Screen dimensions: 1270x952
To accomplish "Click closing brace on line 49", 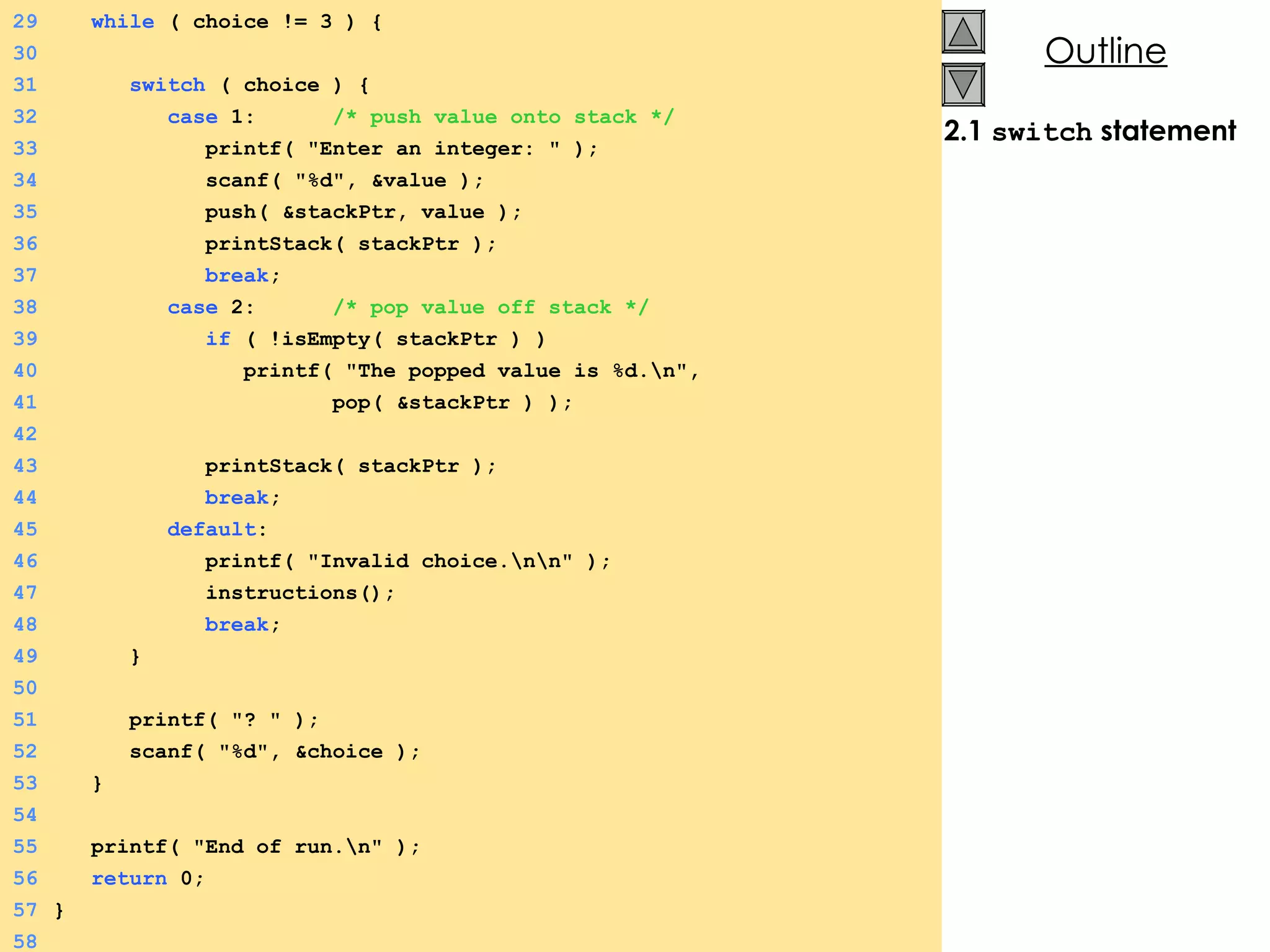I will pos(135,656).
